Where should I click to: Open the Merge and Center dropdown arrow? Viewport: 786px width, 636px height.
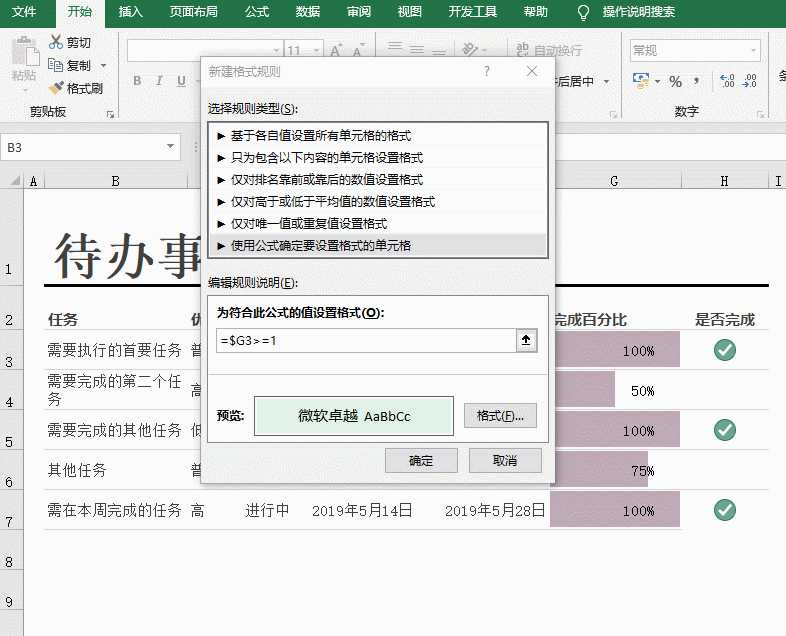tap(606, 81)
